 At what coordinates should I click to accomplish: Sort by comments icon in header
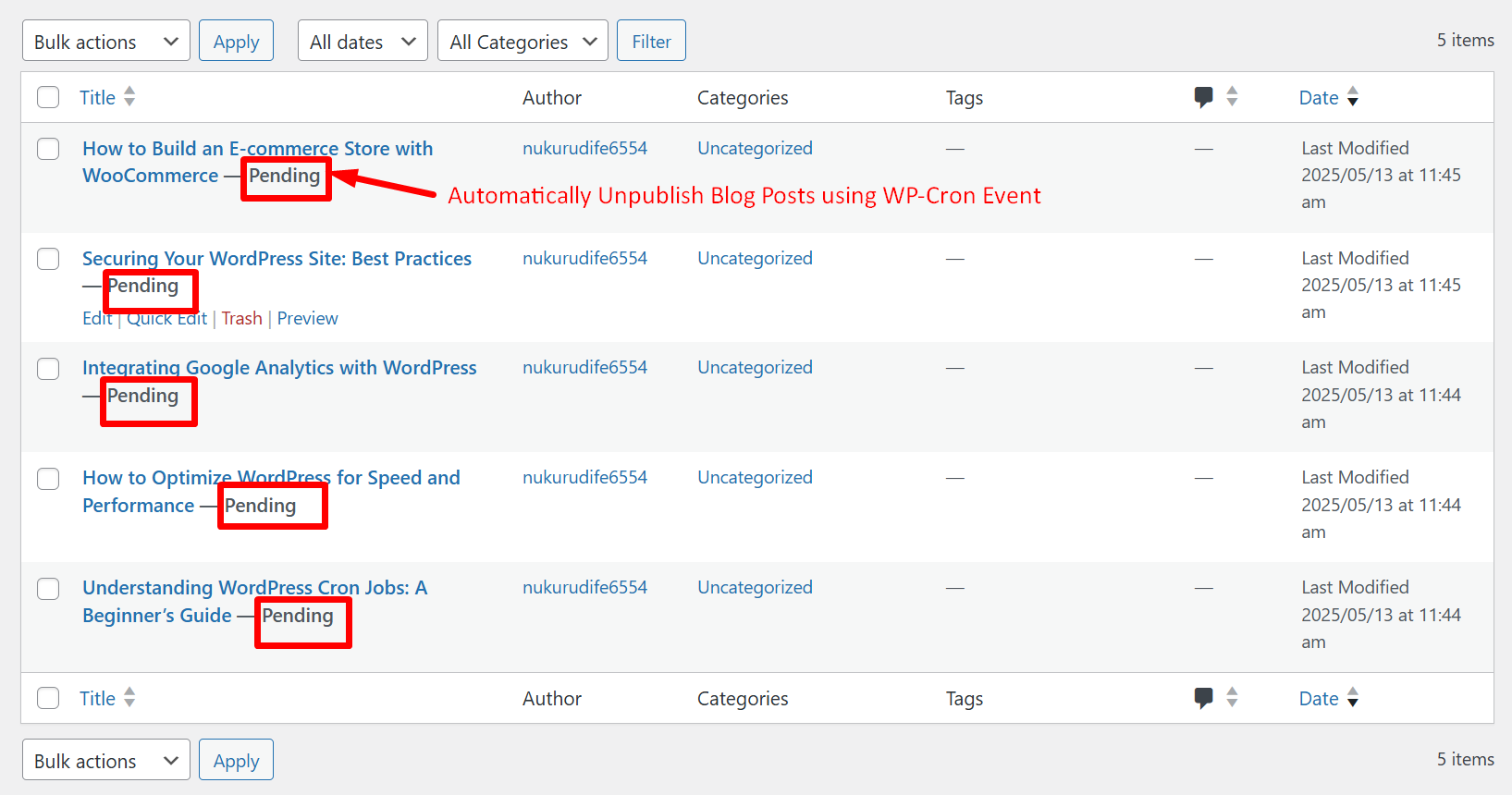click(x=1203, y=97)
